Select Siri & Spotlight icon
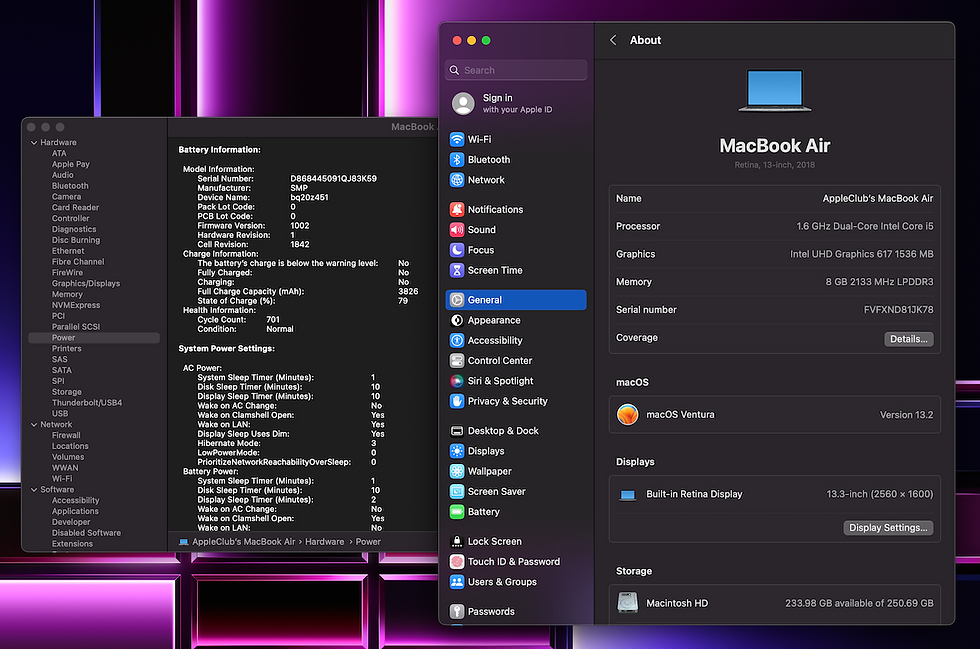980x649 pixels. click(457, 381)
